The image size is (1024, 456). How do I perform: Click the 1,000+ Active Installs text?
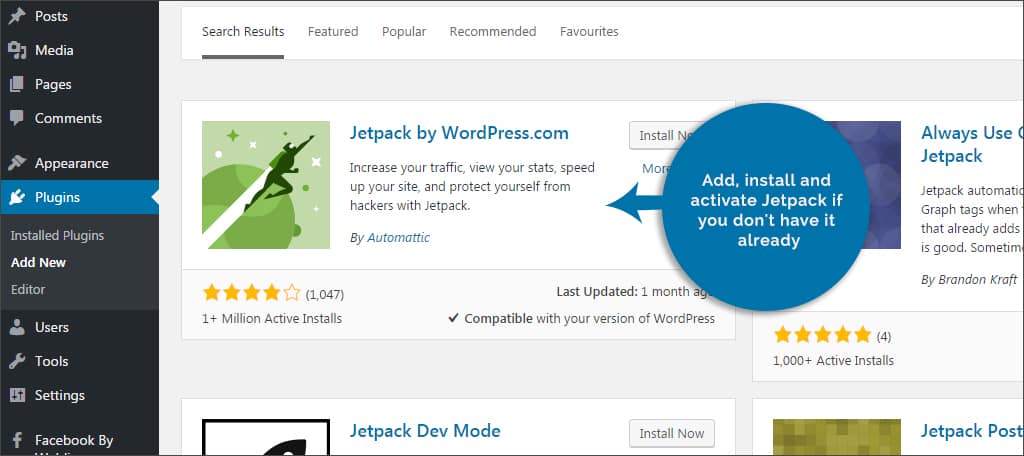[833, 361]
